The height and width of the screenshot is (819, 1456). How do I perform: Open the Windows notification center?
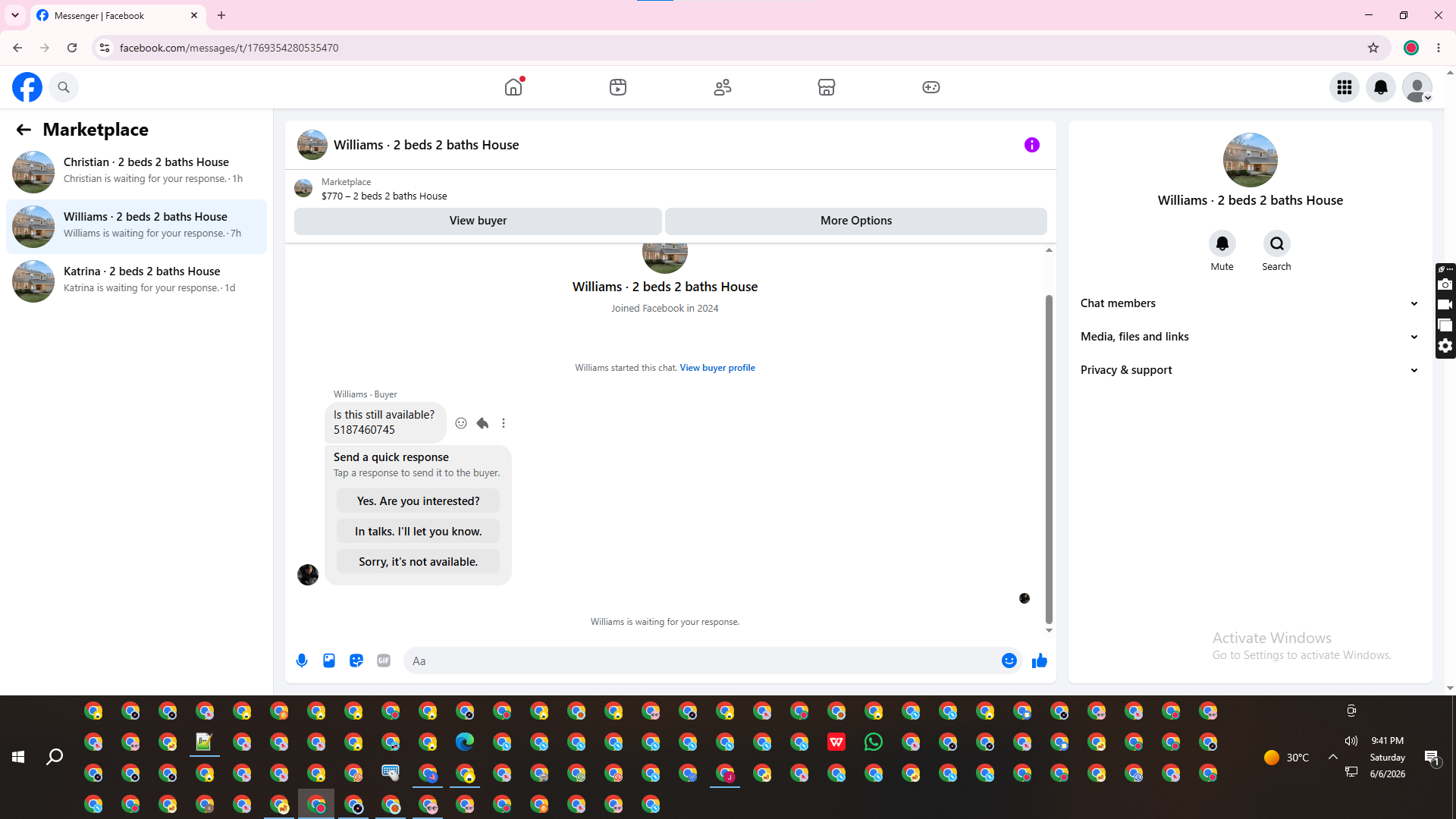click(1432, 757)
